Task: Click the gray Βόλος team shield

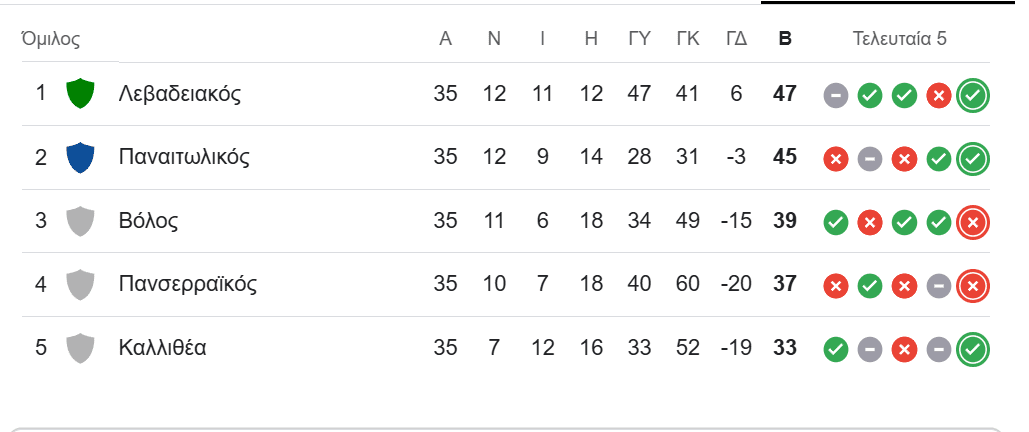Action: [x=80, y=221]
